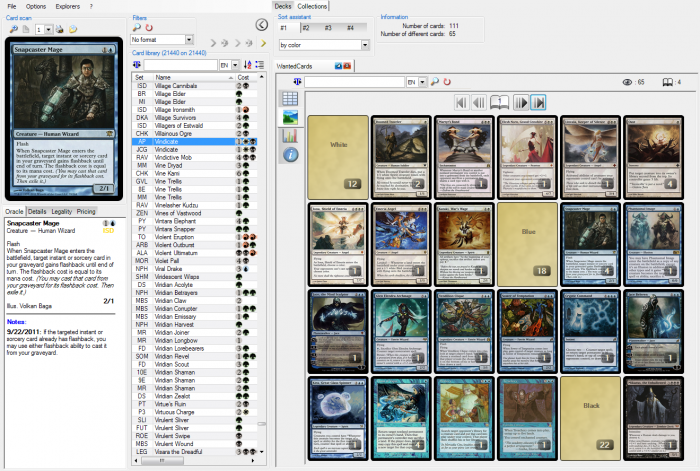700x471 pixels.
Task: Click the deck red refresh icon
Action: click(x=447, y=82)
